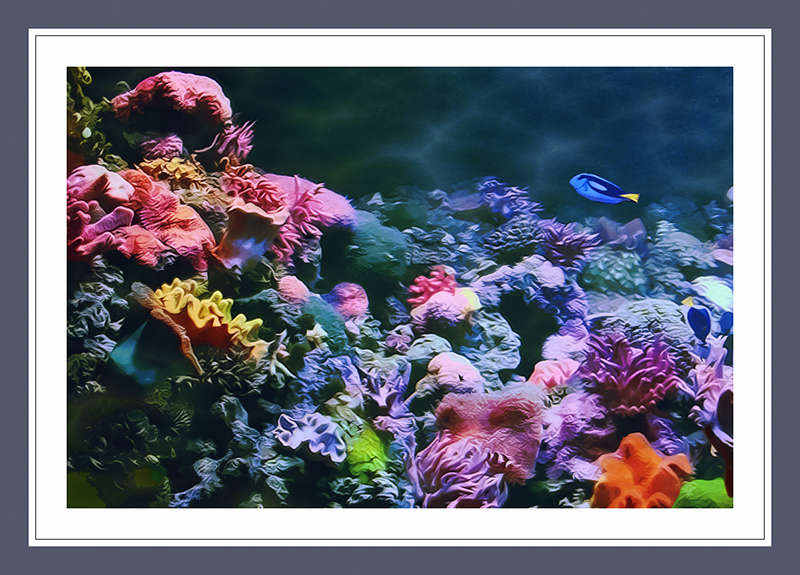Click the yellow ruffled giant clam
The image size is (800, 575).
point(205,311)
